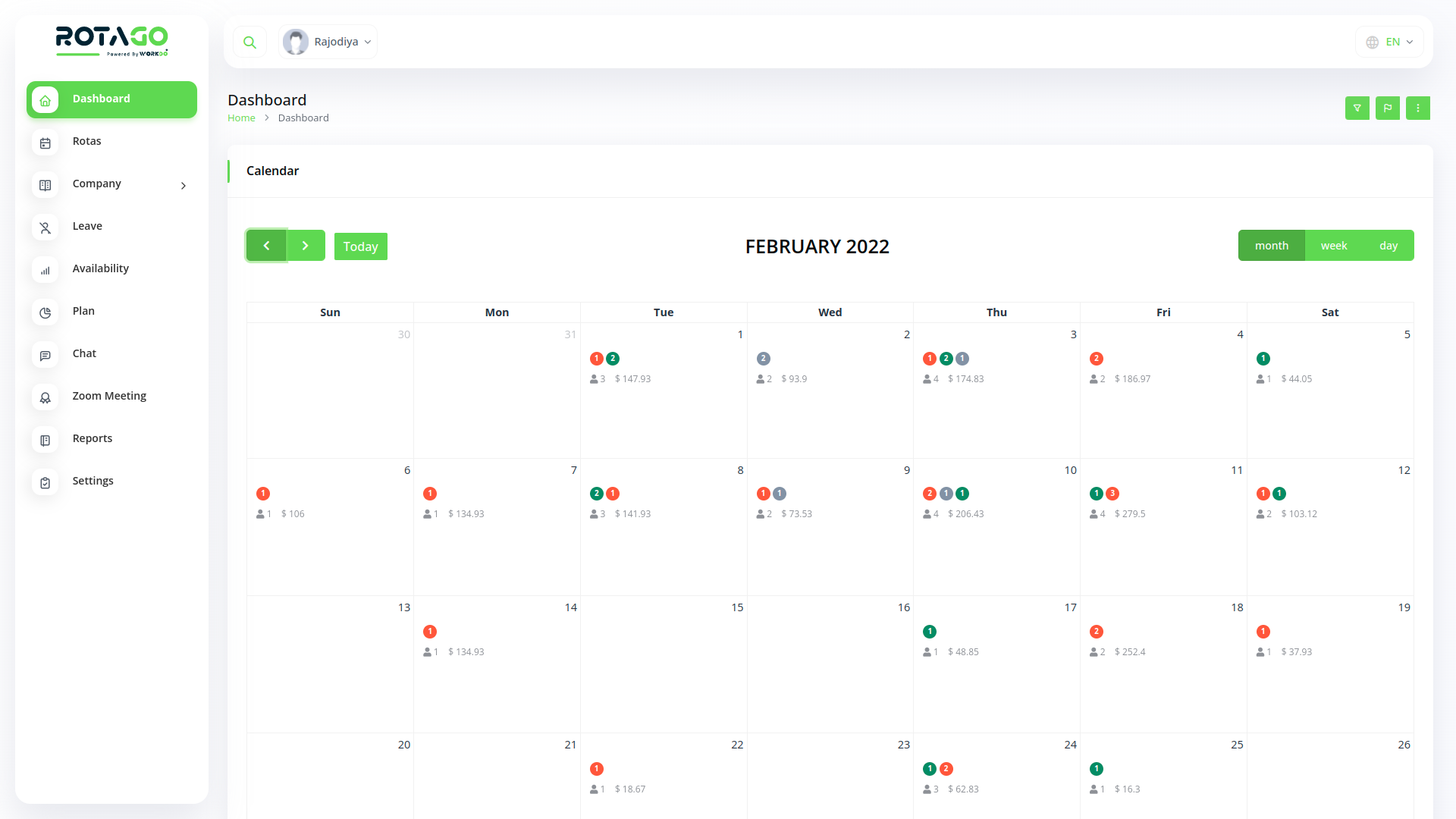The height and width of the screenshot is (819, 1456).
Task: Open the Settings menu item
Action: (93, 481)
